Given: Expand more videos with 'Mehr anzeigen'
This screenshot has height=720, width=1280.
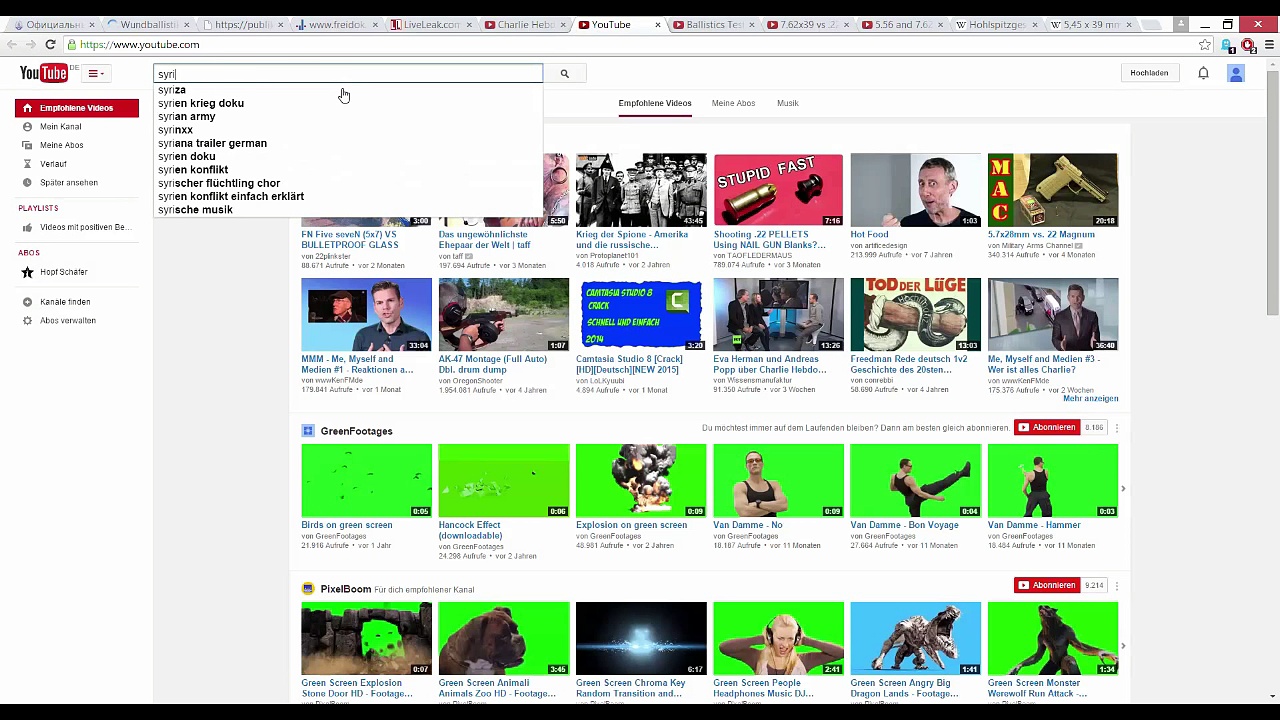Looking at the screenshot, I should click(1090, 399).
